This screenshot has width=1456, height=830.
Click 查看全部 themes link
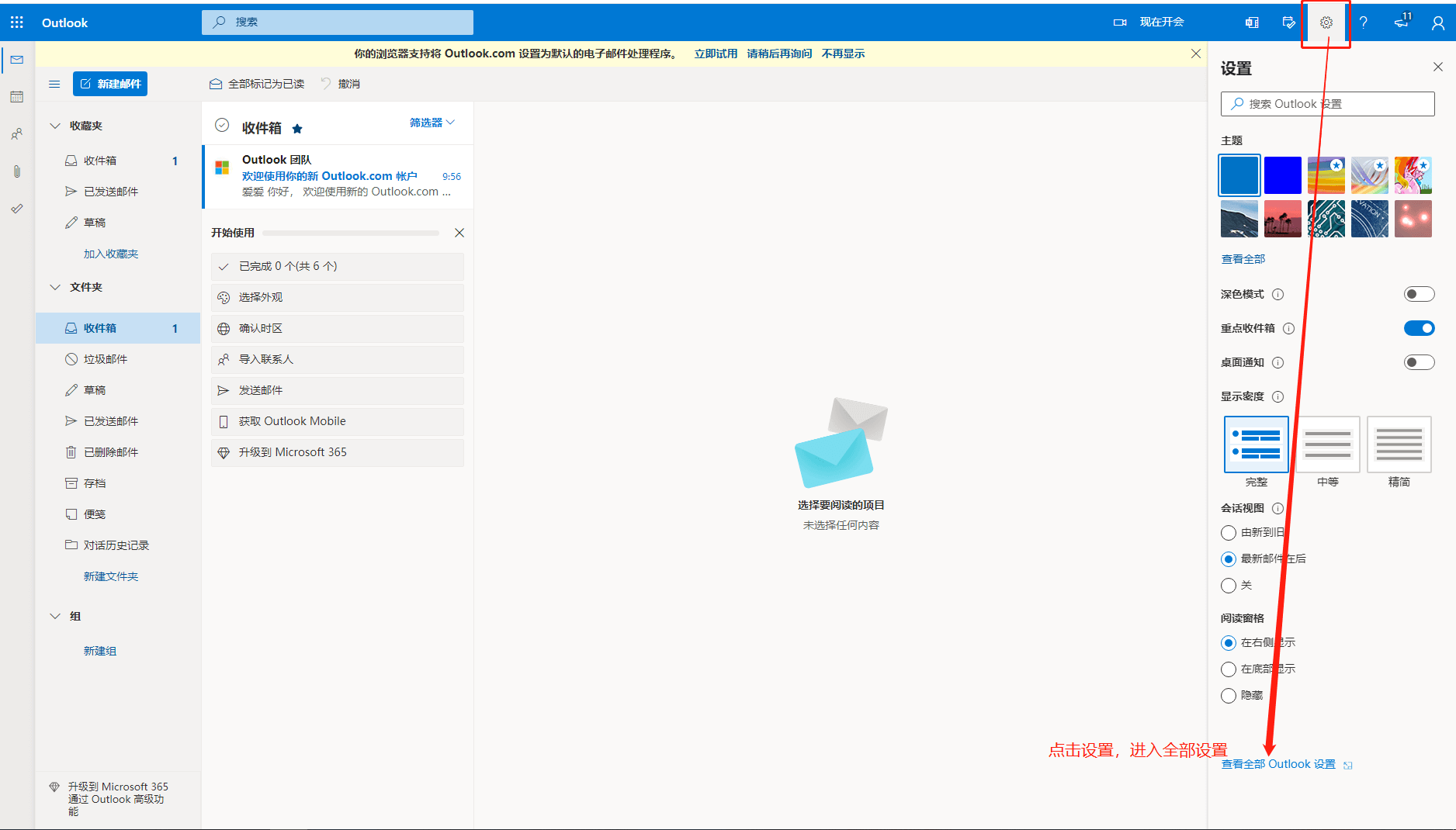point(1243,259)
